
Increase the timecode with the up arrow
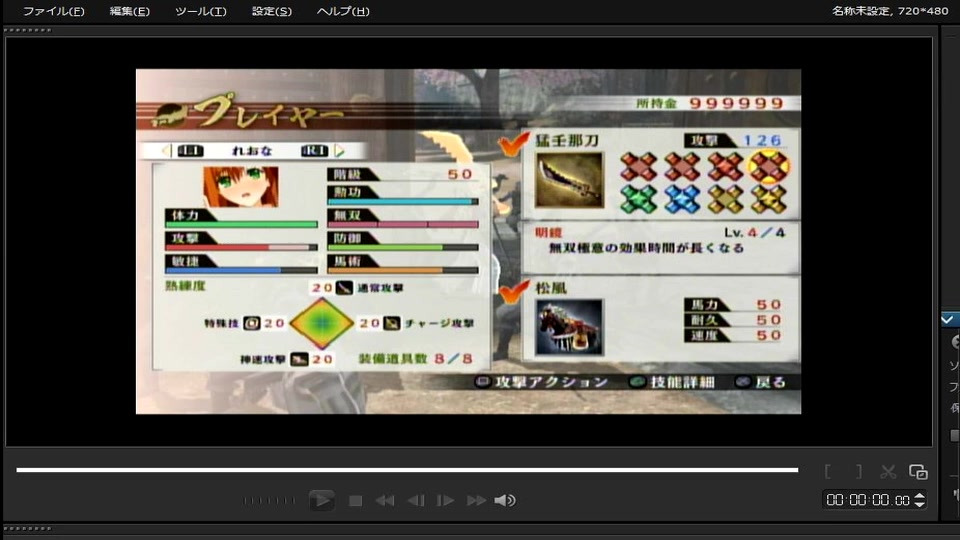tap(920, 496)
